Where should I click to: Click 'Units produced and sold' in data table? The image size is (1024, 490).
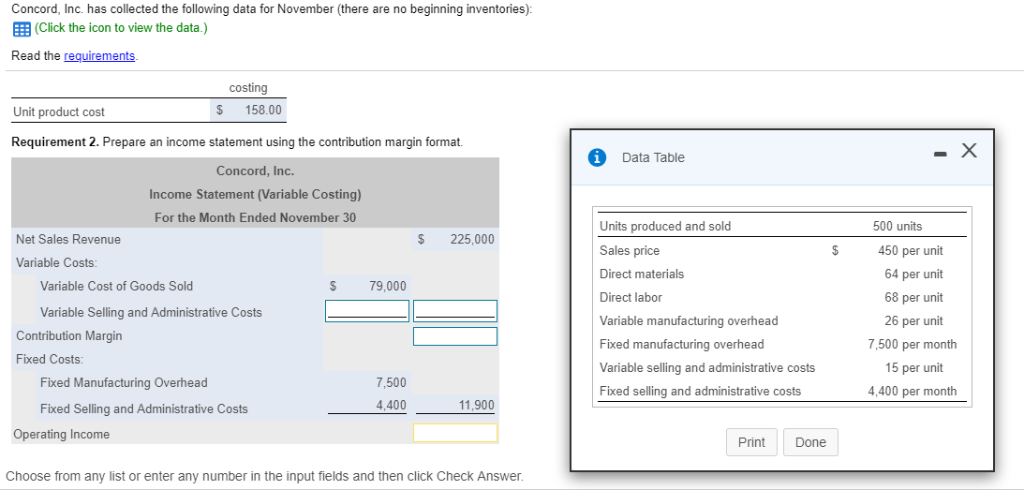point(665,226)
